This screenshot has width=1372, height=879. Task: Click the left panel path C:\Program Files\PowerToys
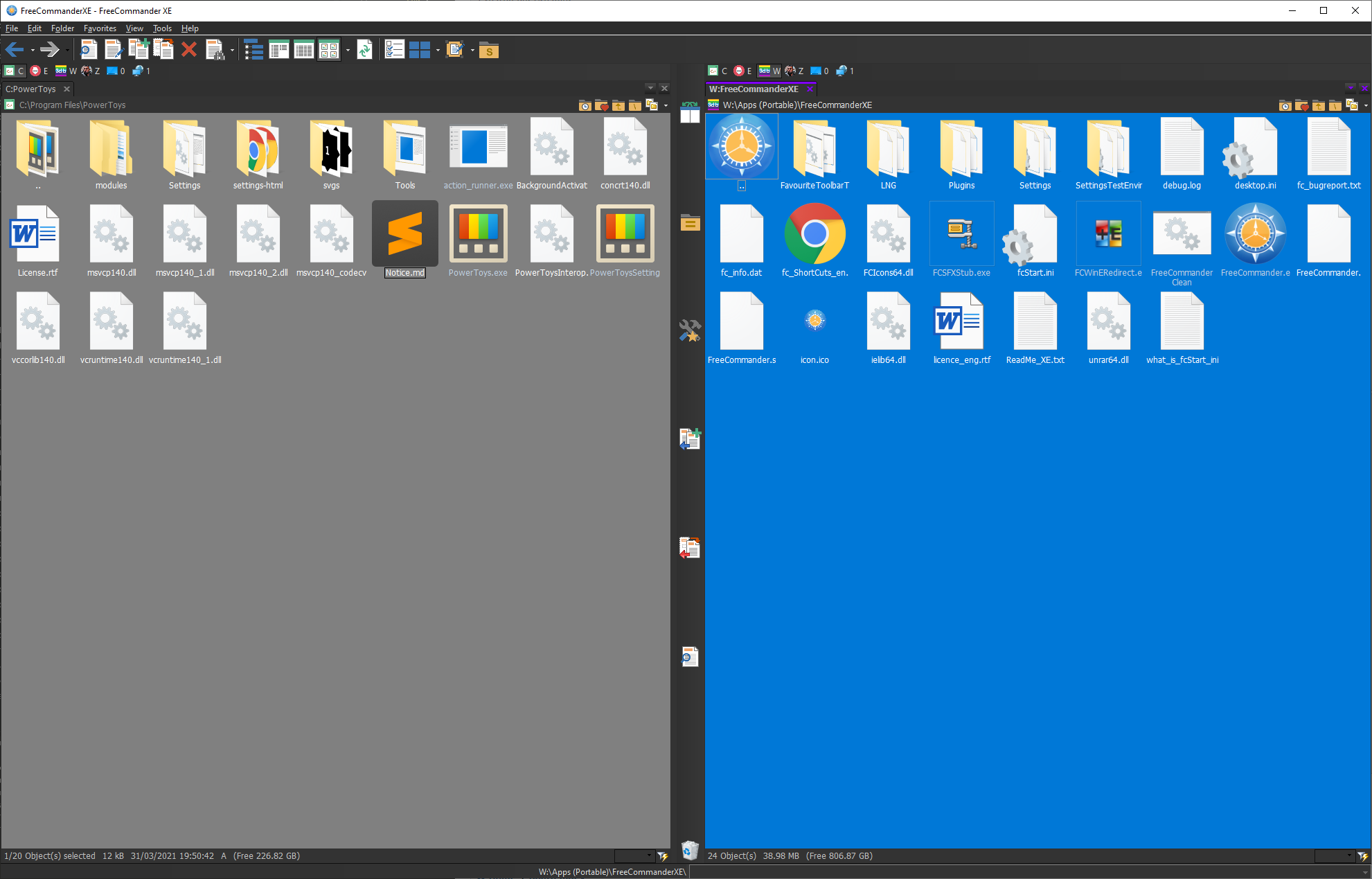tap(73, 105)
